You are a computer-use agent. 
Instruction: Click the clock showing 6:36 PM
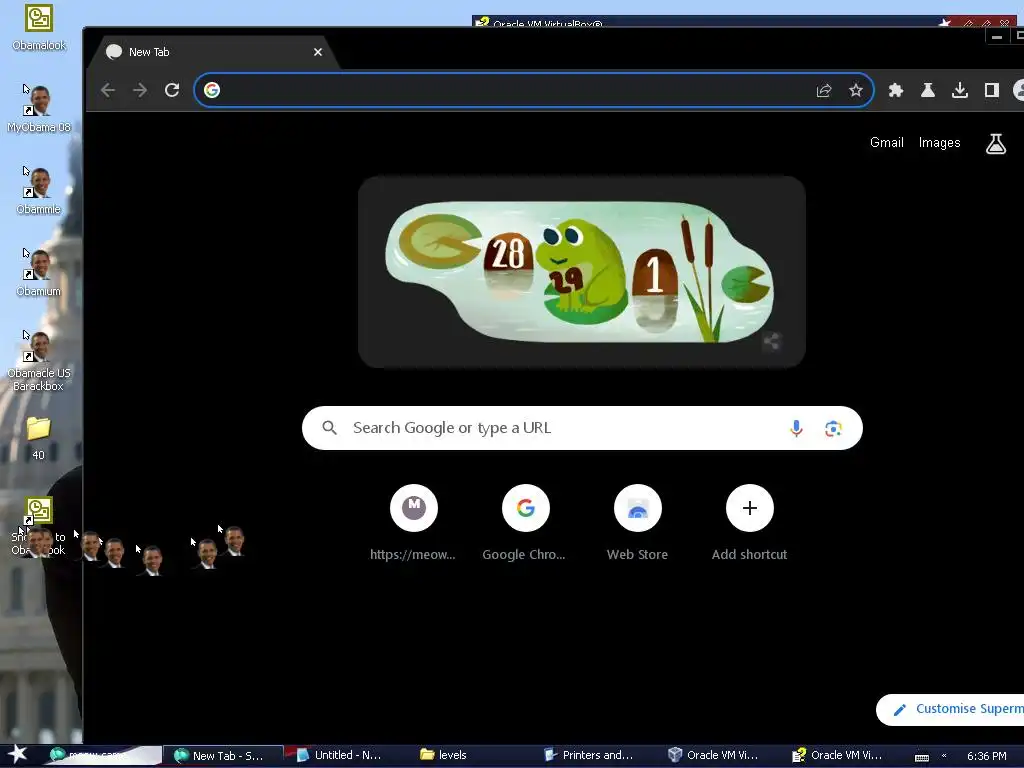pyautogui.click(x=987, y=756)
